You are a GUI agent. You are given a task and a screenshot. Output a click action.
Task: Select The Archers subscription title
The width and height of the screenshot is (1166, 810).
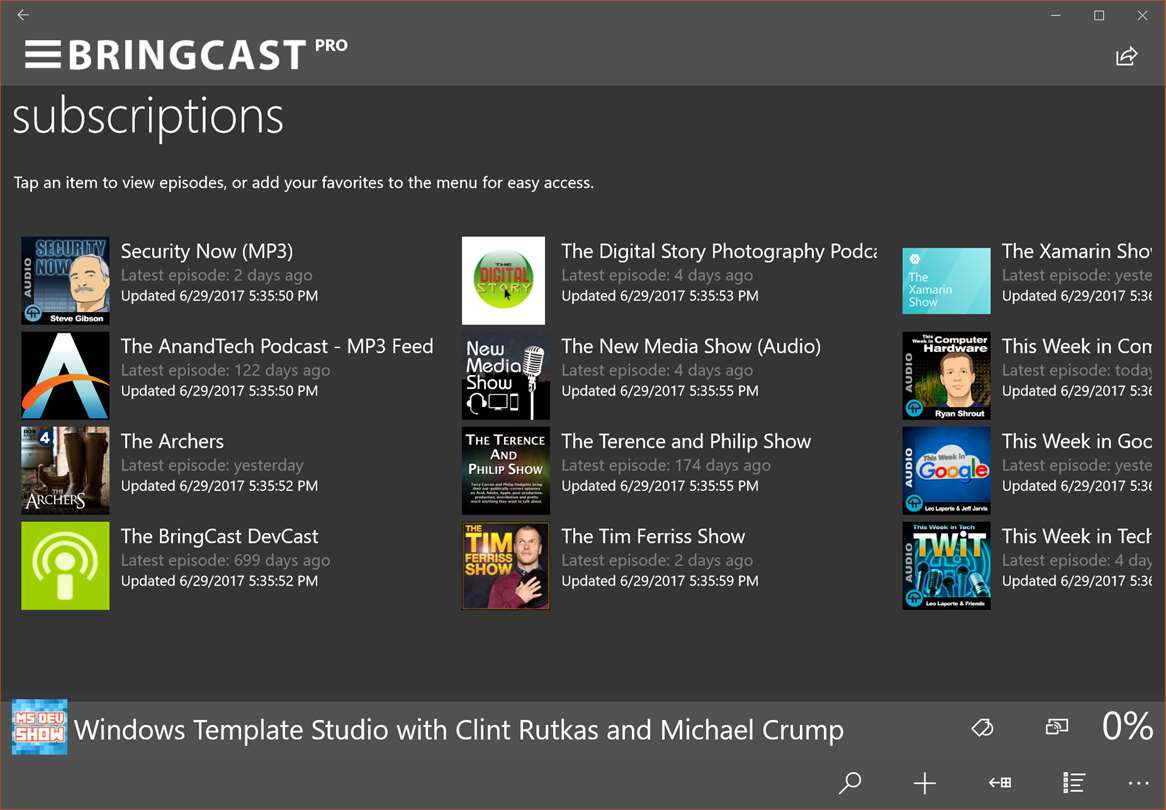click(x=172, y=442)
